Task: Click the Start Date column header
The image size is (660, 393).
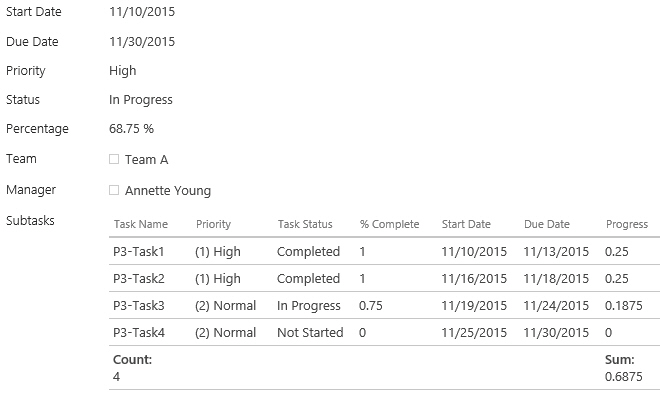Action: (466, 224)
